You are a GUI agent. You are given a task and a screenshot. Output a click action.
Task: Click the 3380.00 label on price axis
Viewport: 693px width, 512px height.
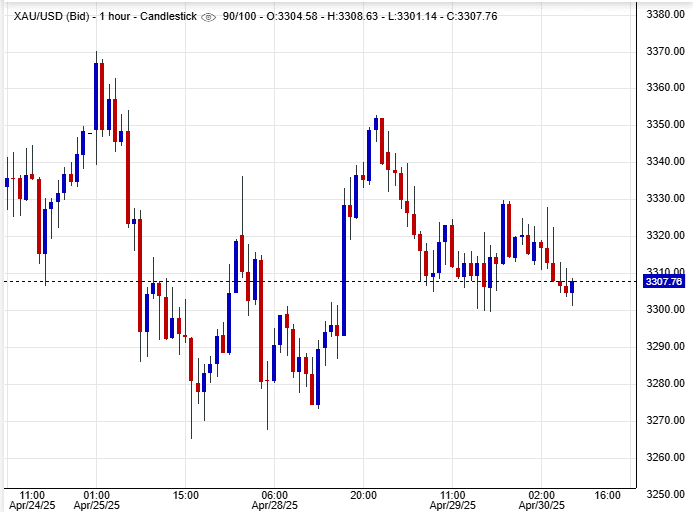pyautogui.click(x=664, y=14)
